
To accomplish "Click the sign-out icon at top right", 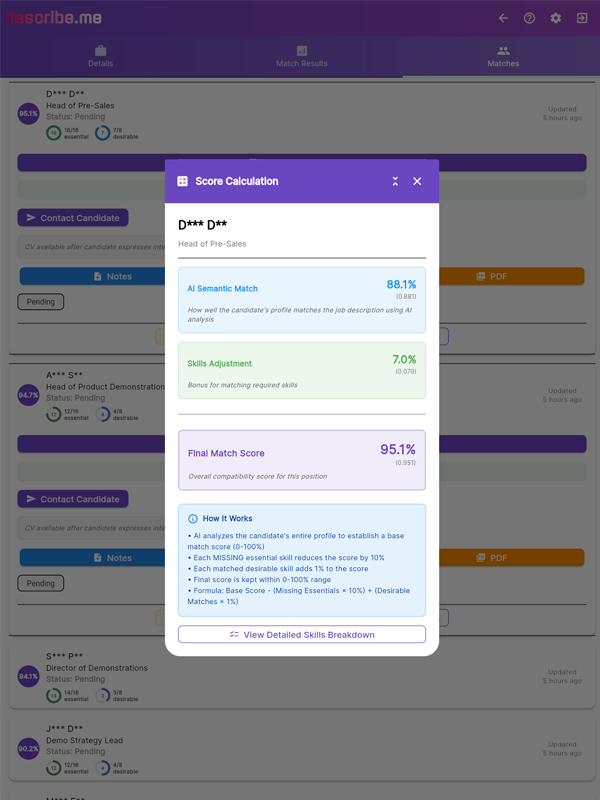I will click(x=581, y=17).
